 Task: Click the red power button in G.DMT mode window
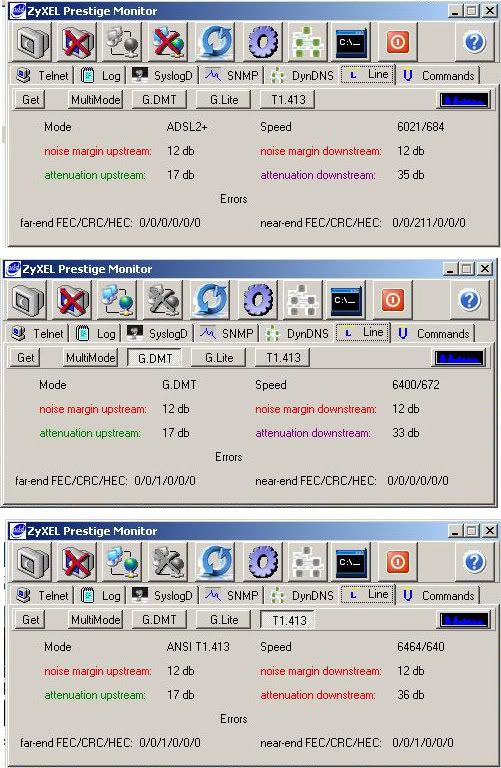[393, 300]
